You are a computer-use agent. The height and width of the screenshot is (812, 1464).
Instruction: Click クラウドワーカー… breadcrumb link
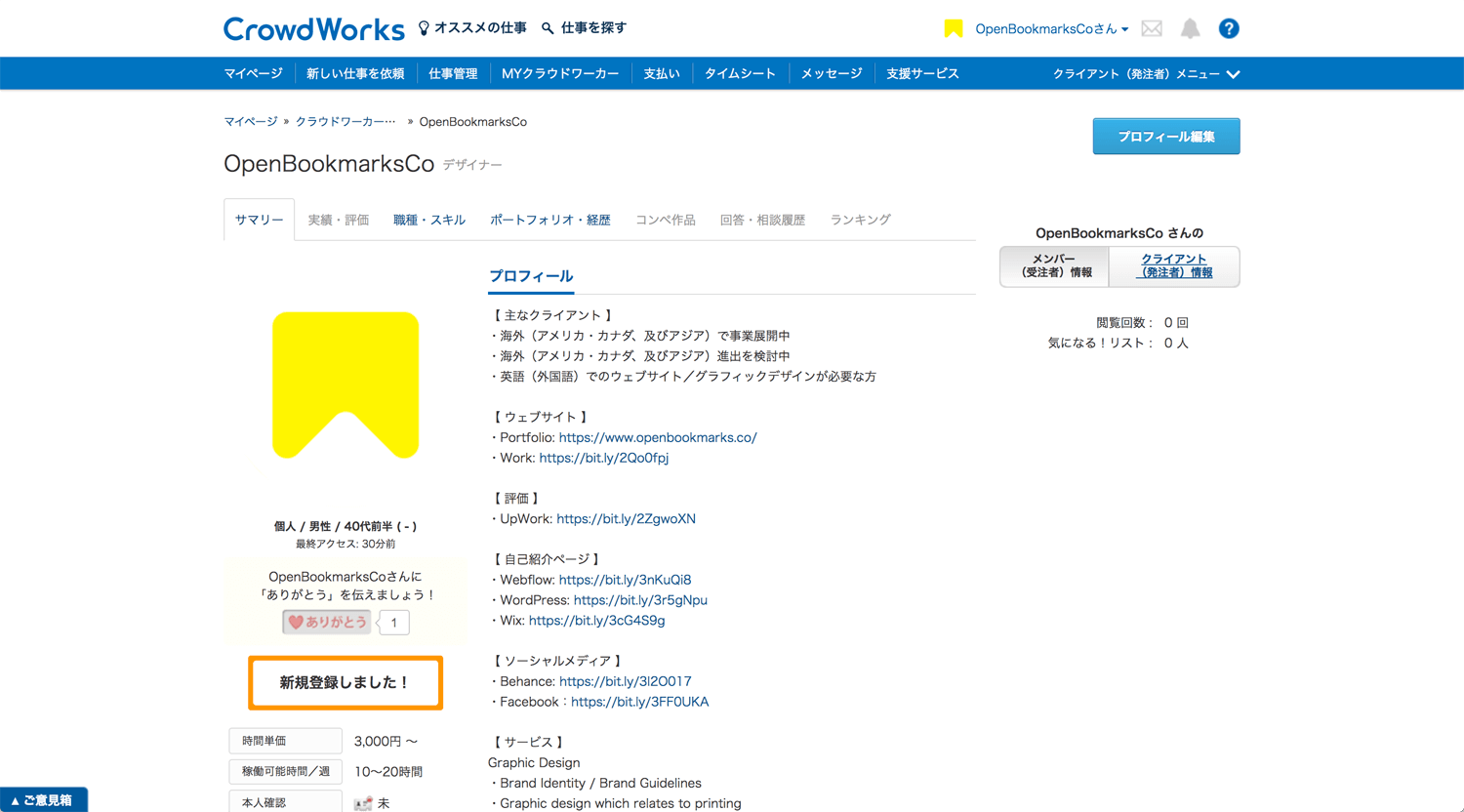(x=346, y=122)
